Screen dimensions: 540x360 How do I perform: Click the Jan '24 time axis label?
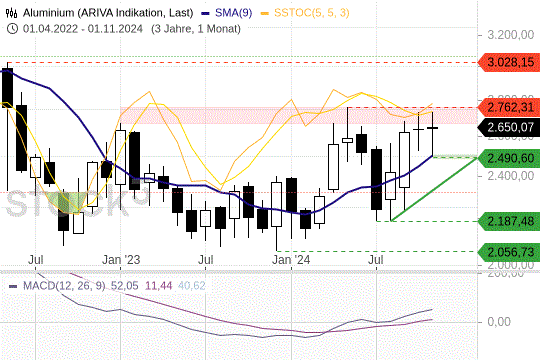pyautogui.click(x=291, y=260)
